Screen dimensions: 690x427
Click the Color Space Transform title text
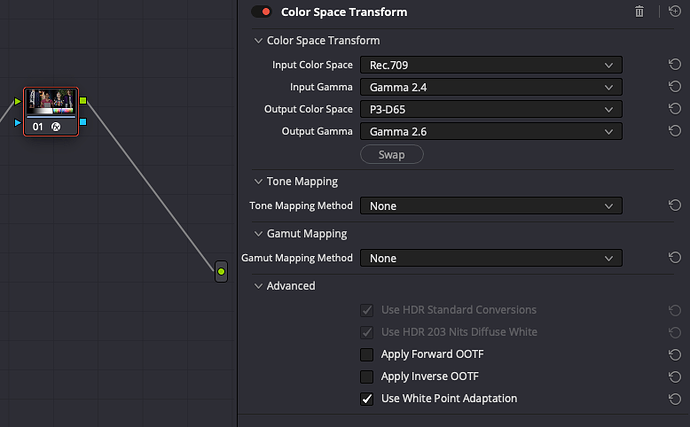[344, 12]
